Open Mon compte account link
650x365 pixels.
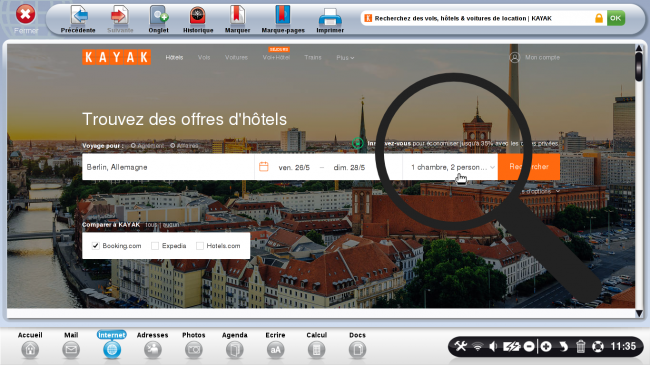point(542,58)
